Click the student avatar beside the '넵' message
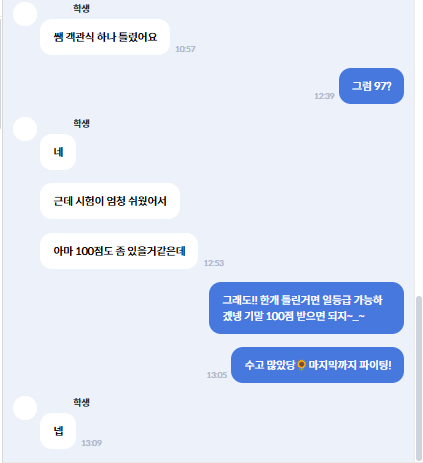This screenshot has width=423, height=463. [25, 408]
